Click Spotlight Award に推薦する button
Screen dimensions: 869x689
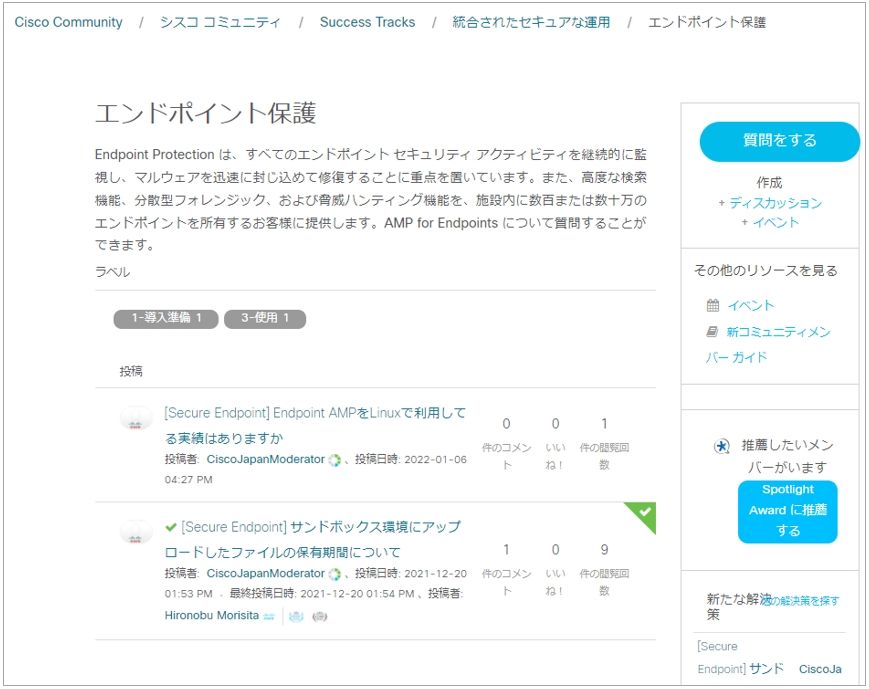tap(788, 511)
